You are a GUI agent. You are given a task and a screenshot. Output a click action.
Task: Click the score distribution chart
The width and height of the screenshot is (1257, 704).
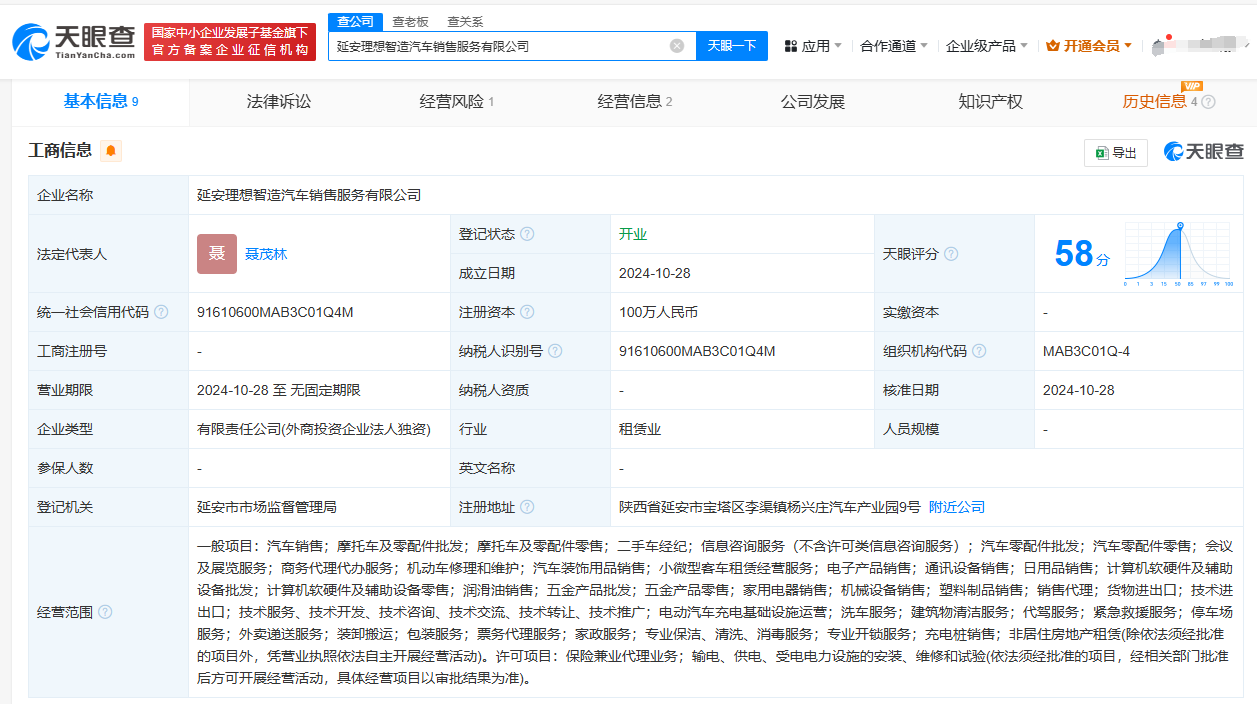click(x=1179, y=255)
